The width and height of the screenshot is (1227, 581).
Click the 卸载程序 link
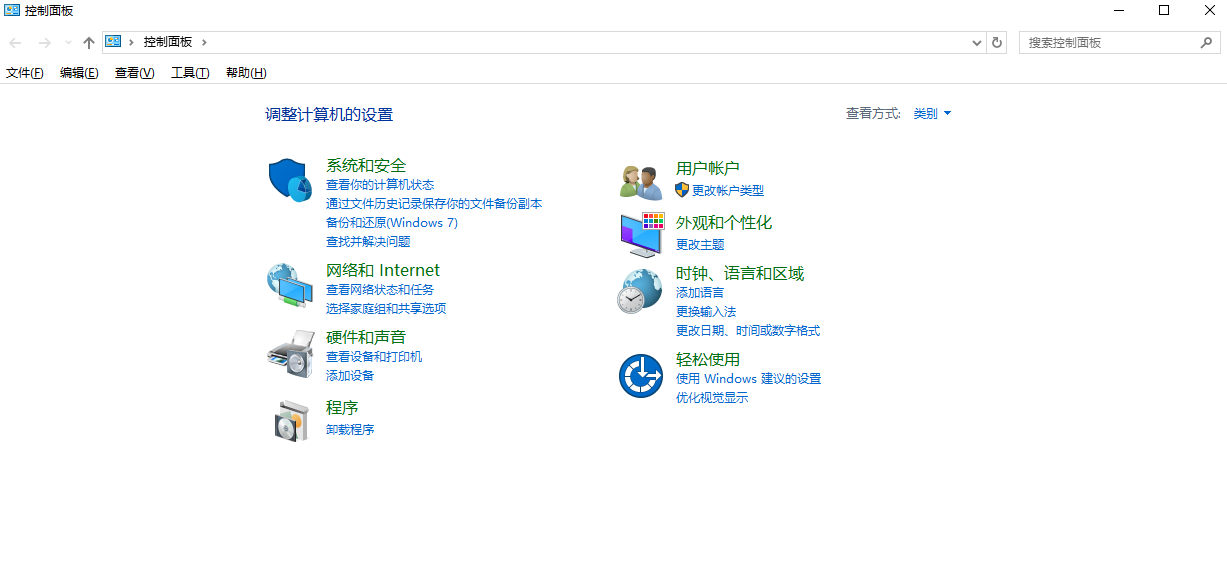click(x=350, y=429)
